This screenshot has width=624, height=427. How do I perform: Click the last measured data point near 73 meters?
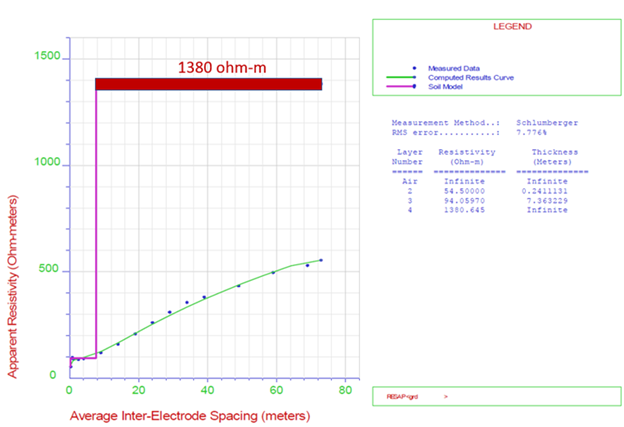click(x=321, y=260)
